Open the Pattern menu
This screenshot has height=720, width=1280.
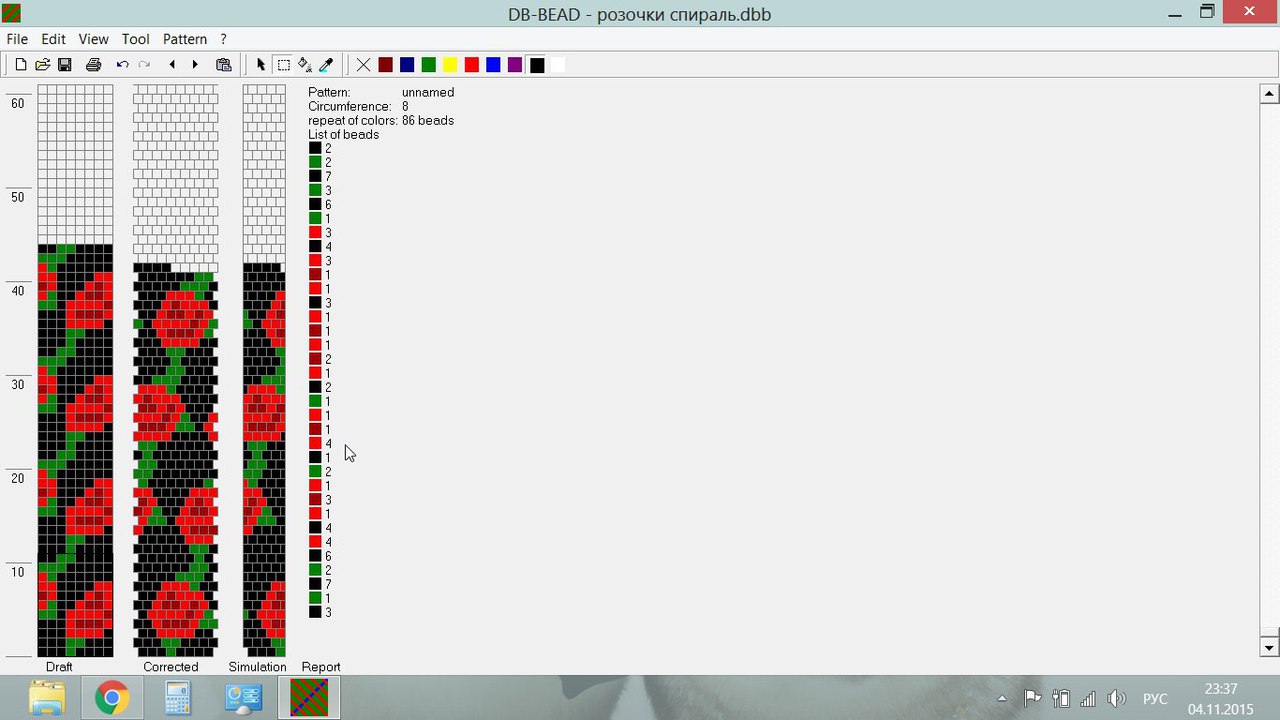point(185,39)
